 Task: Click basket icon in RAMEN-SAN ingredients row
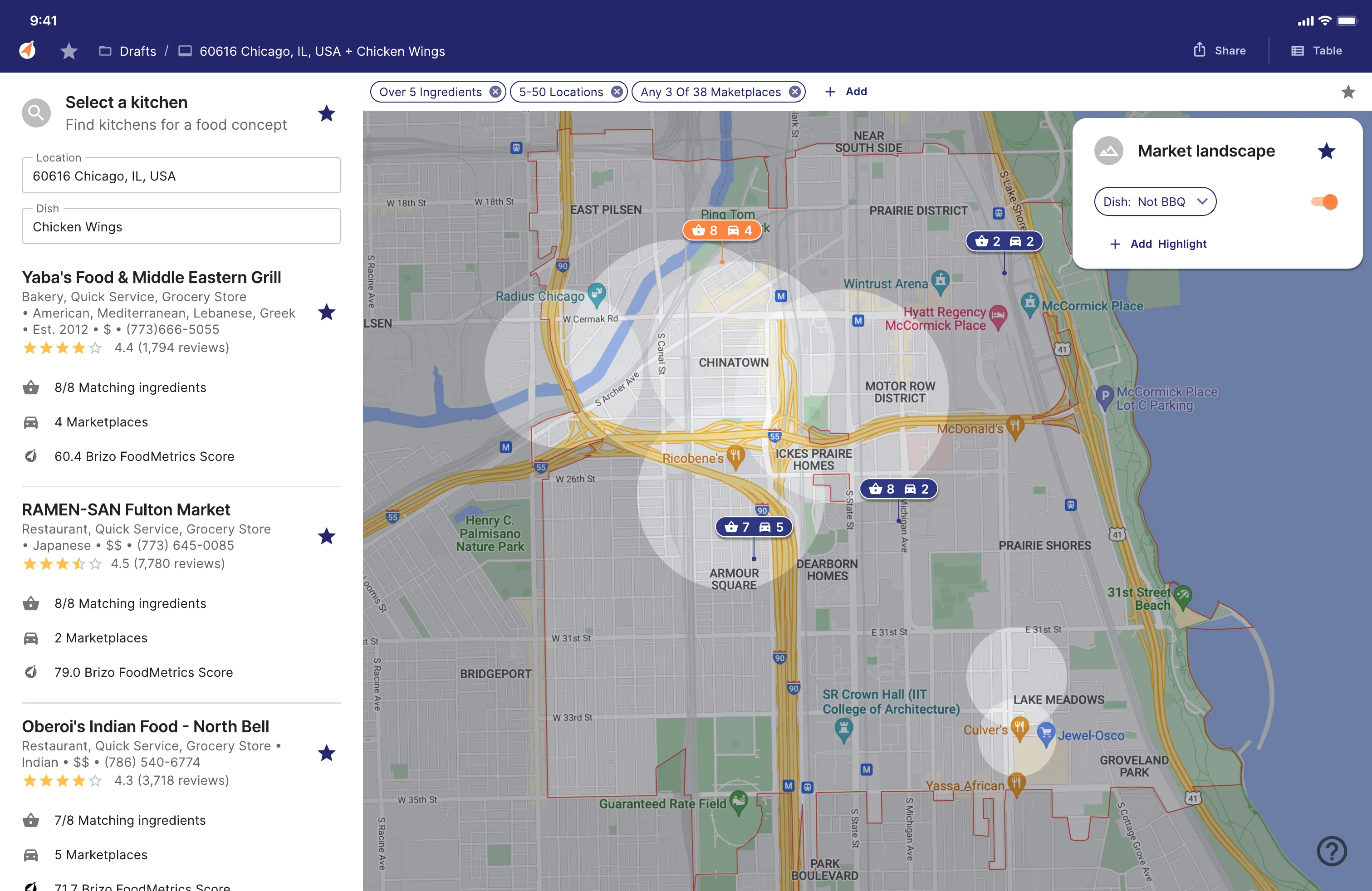click(x=31, y=603)
